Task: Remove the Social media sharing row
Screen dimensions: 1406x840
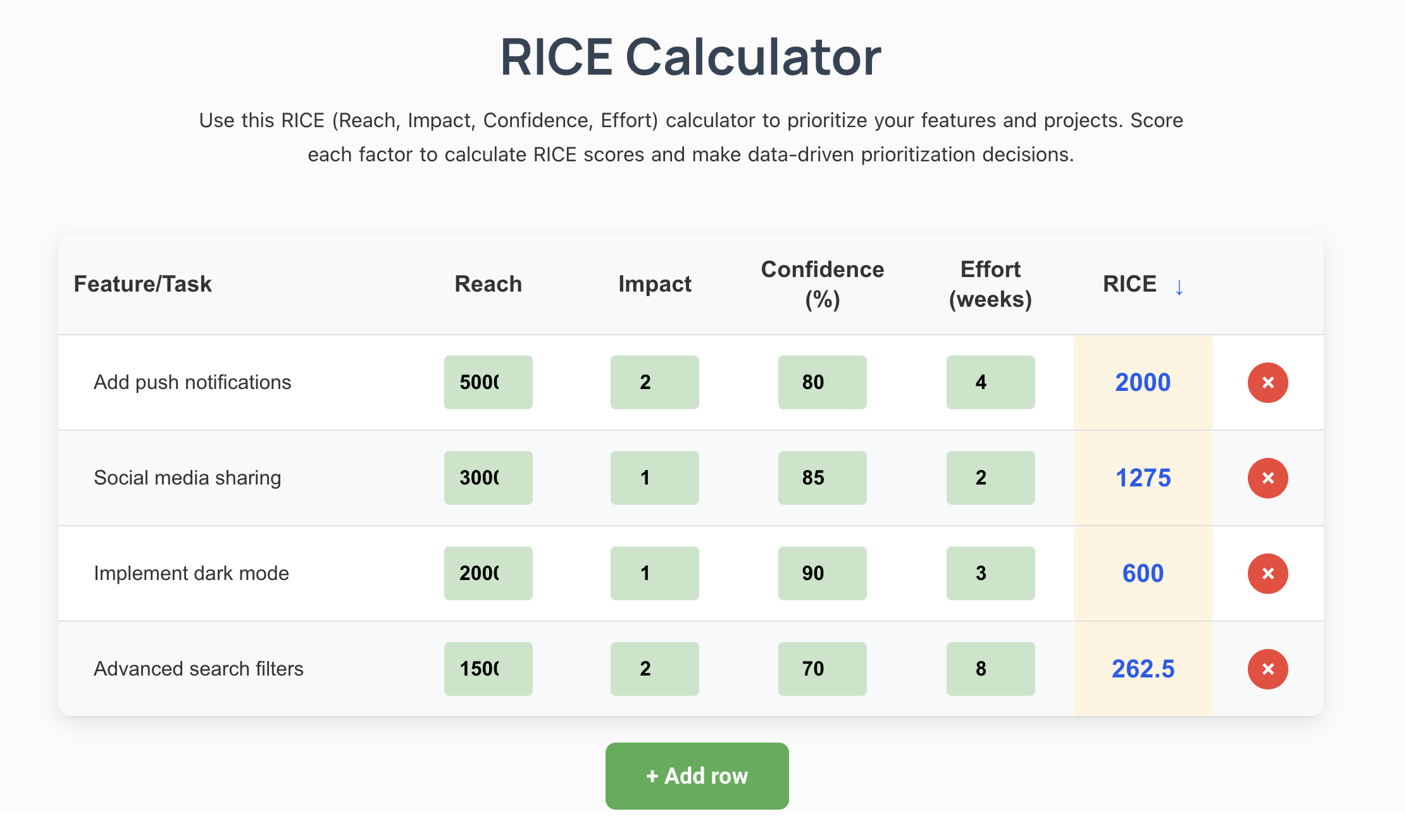Action: pos(1267,478)
